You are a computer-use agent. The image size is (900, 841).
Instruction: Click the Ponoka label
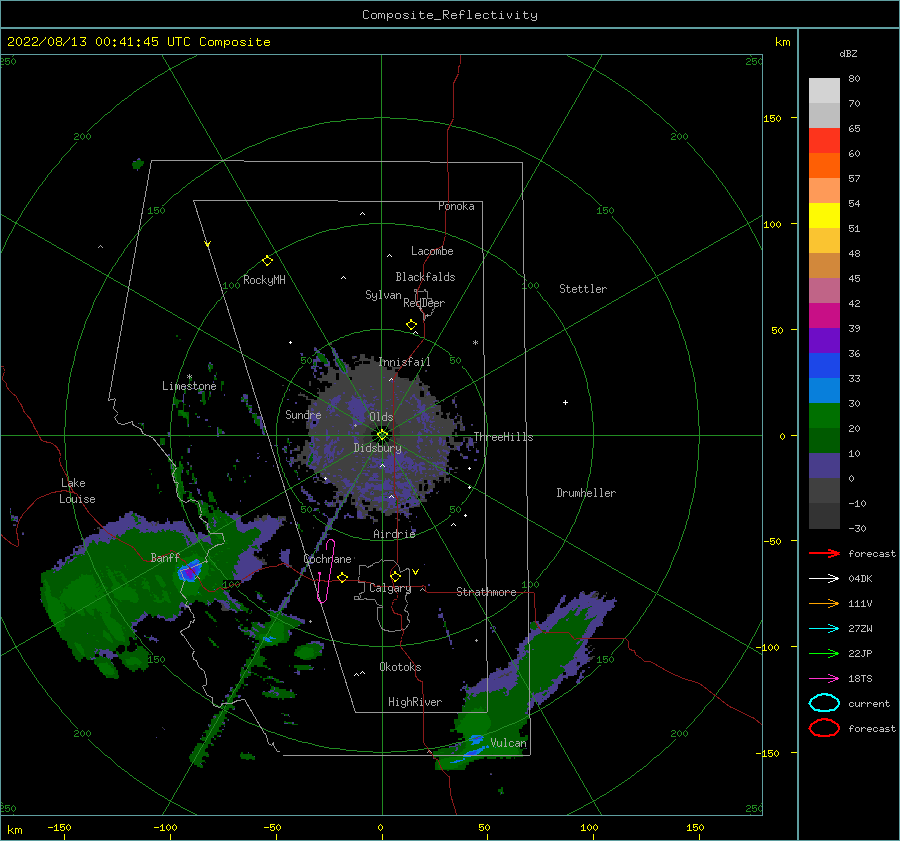coord(456,206)
